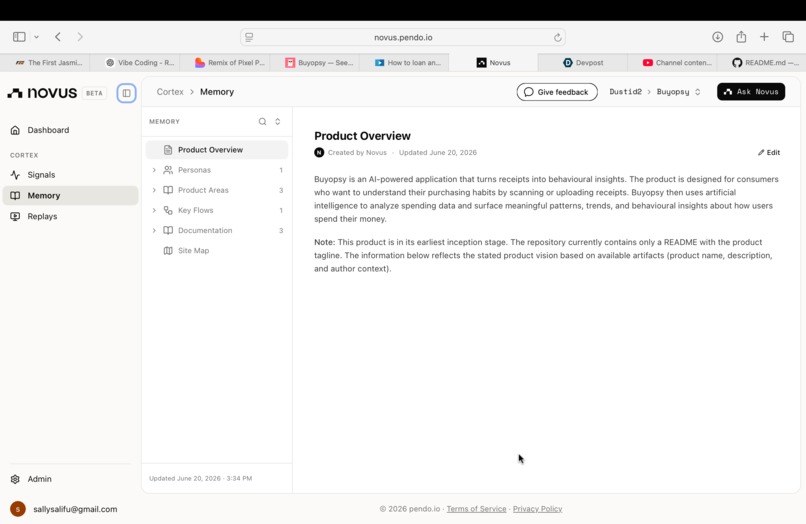Show the Safari tab overview icon
The height and width of the screenshot is (524, 806).
coord(788,37)
